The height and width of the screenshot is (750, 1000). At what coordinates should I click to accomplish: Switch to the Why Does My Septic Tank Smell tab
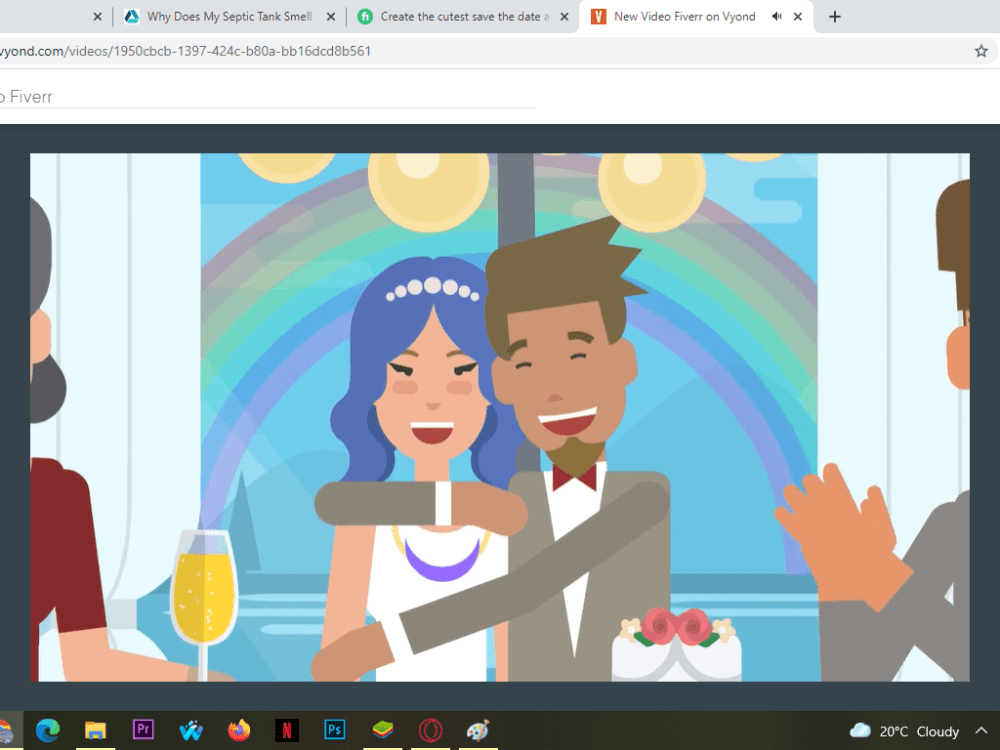point(230,17)
